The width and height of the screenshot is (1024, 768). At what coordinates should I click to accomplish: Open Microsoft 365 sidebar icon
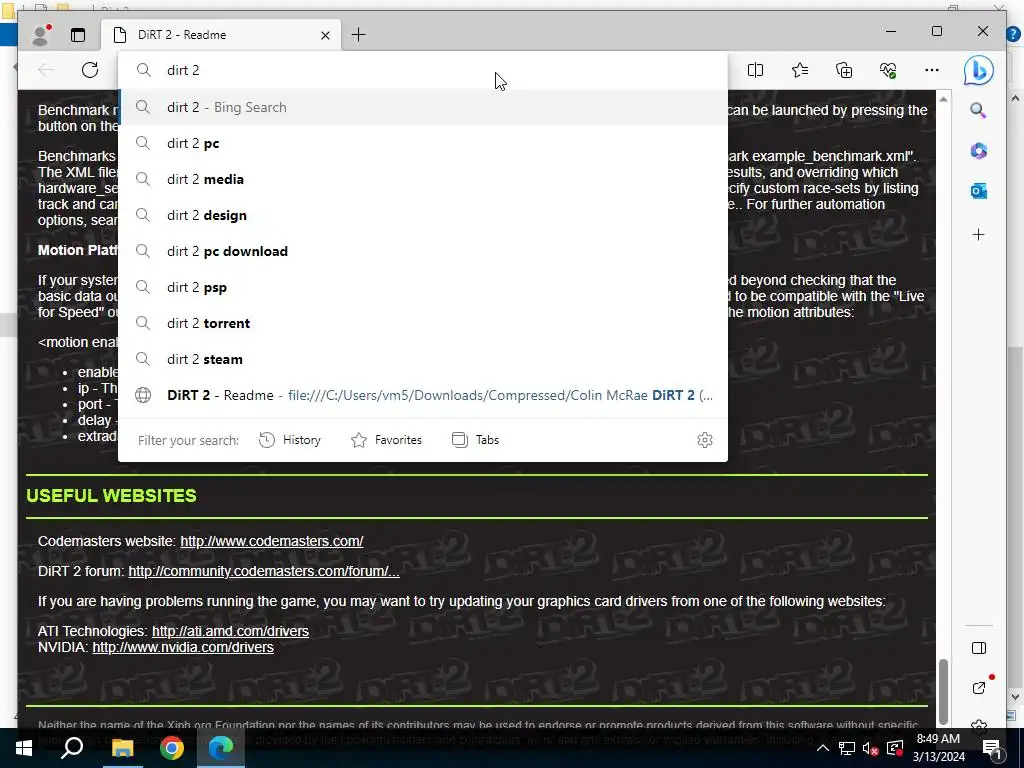(x=978, y=151)
